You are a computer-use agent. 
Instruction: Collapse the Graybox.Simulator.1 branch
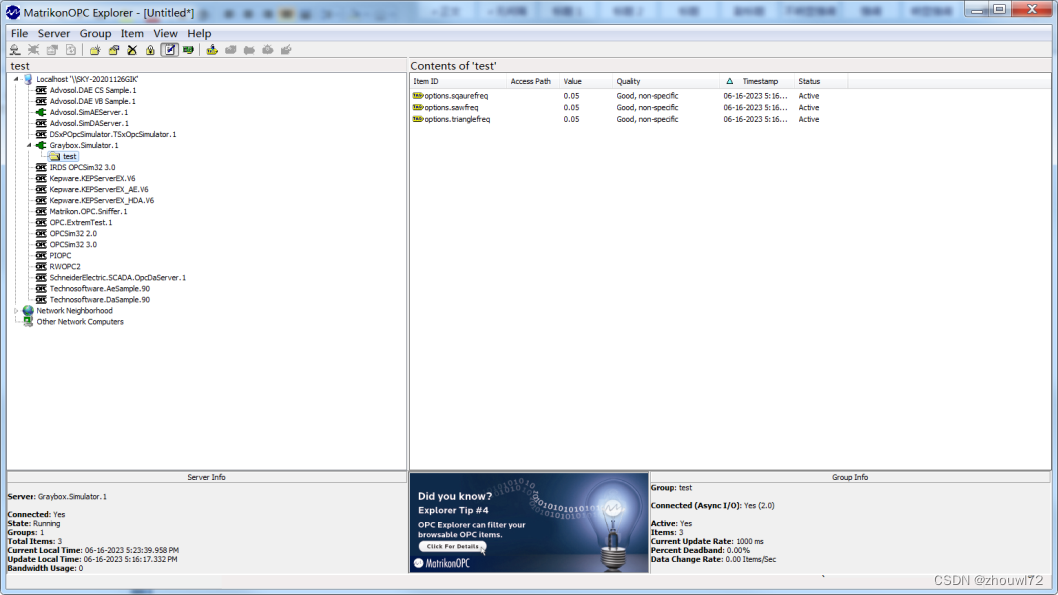click(31, 144)
